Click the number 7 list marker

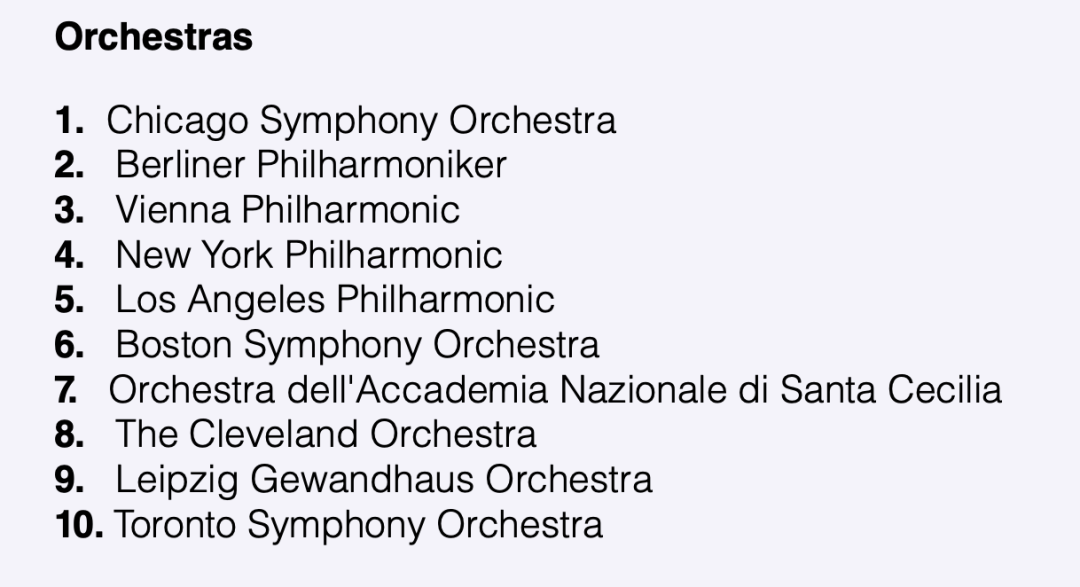[x=69, y=389]
